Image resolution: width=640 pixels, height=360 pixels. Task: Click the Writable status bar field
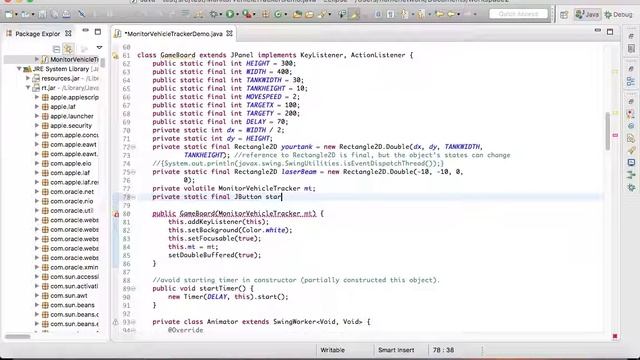pos(333,350)
